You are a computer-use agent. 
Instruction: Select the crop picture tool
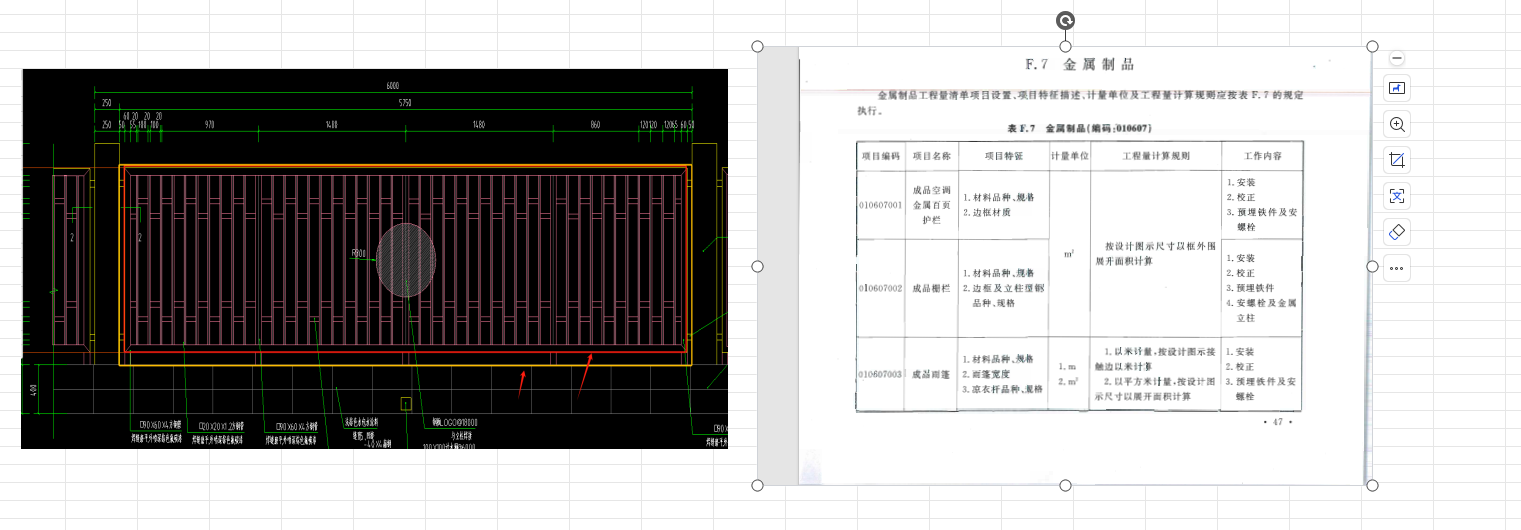[1397, 160]
